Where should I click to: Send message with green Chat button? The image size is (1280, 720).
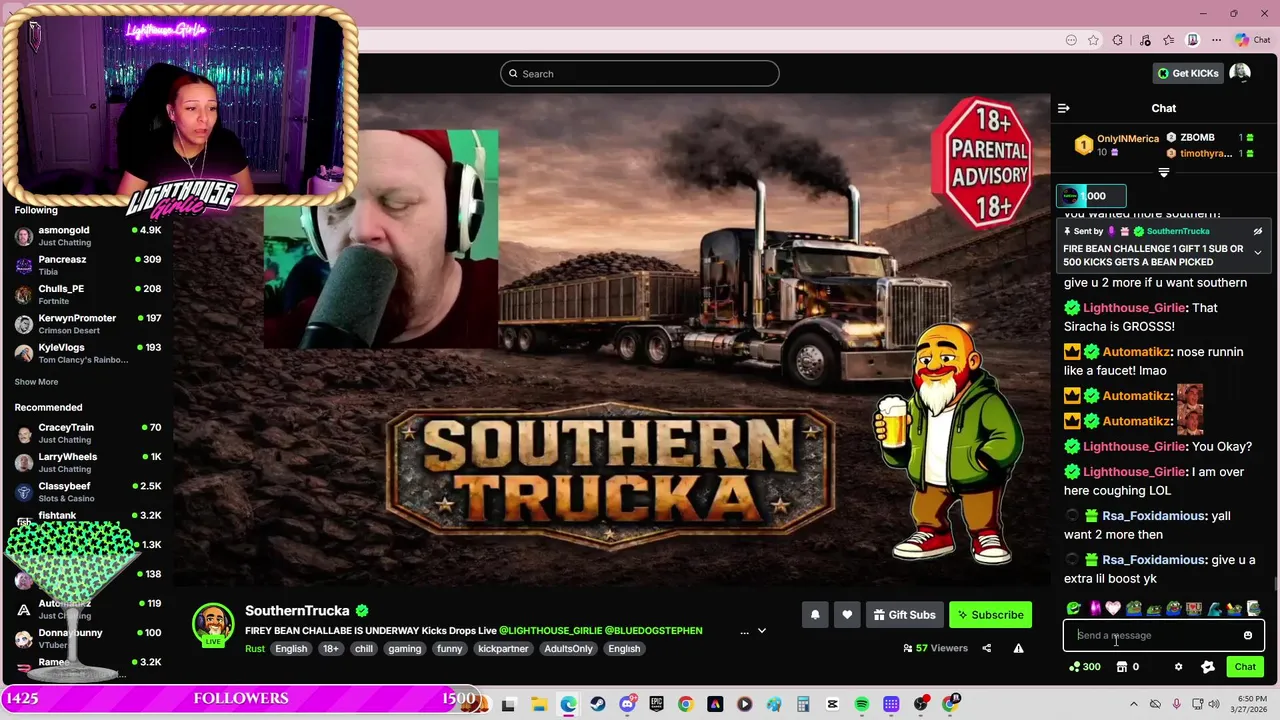(1245, 667)
